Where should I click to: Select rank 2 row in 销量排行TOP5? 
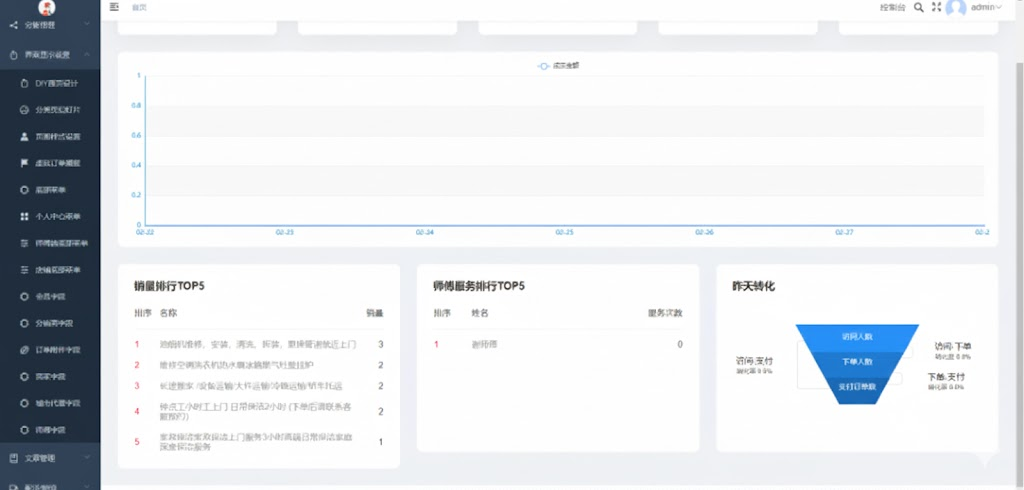(x=259, y=365)
